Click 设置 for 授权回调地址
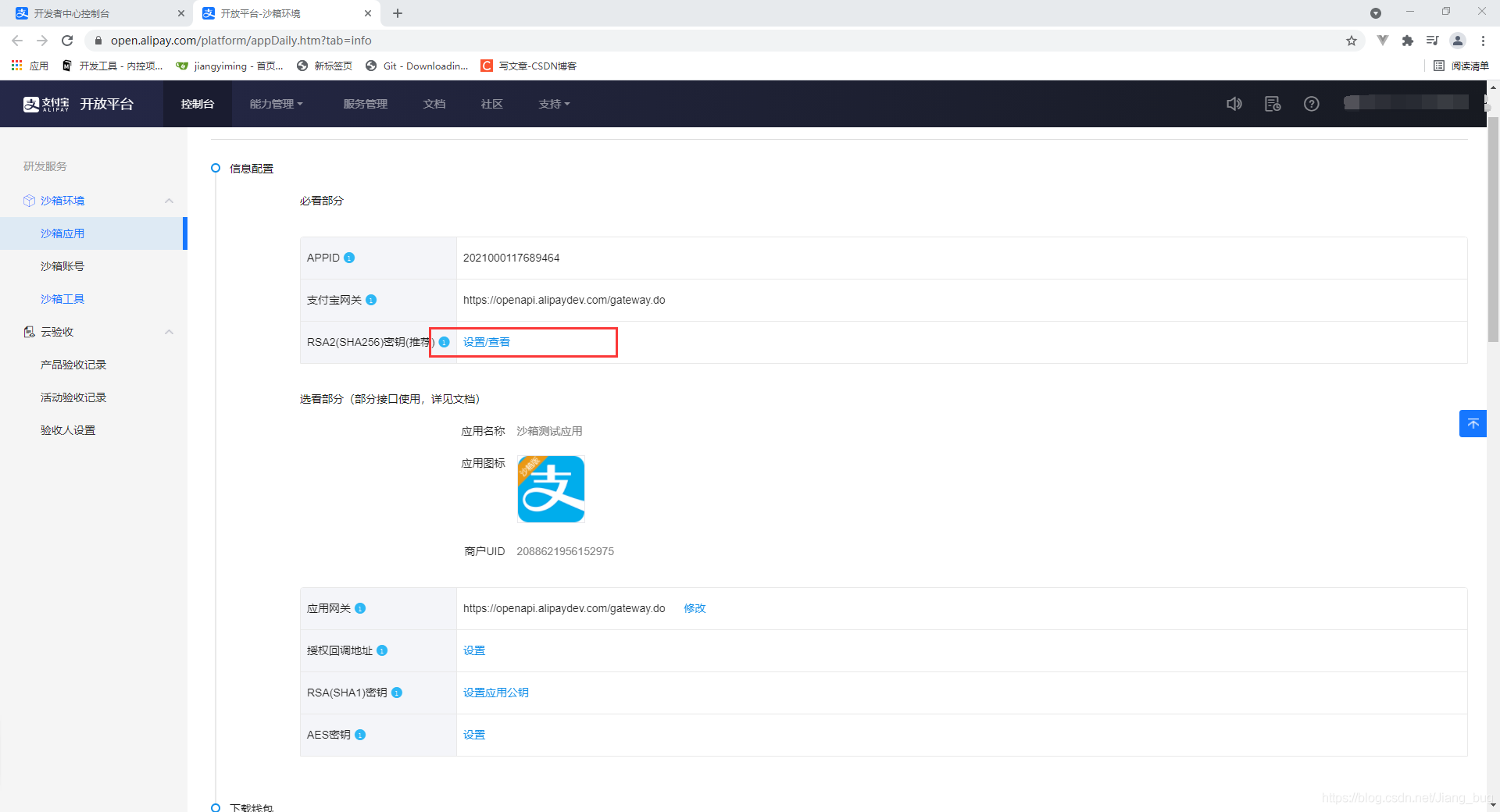The image size is (1500, 812). (474, 650)
